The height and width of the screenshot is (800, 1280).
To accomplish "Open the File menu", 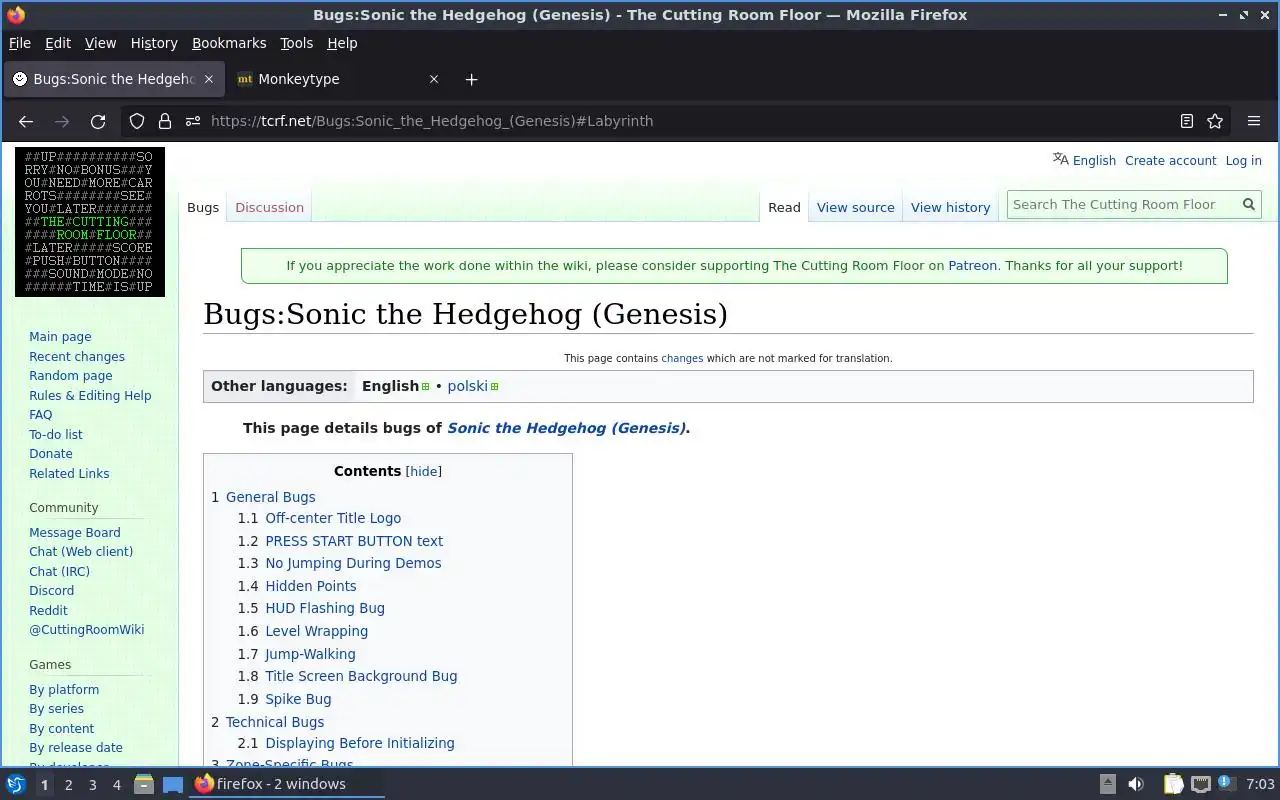I will click(x=20, y=43).
